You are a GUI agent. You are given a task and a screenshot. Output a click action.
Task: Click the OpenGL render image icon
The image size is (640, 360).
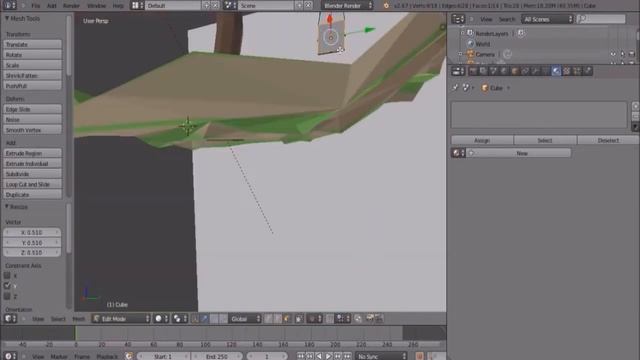(x=370, y=319)
